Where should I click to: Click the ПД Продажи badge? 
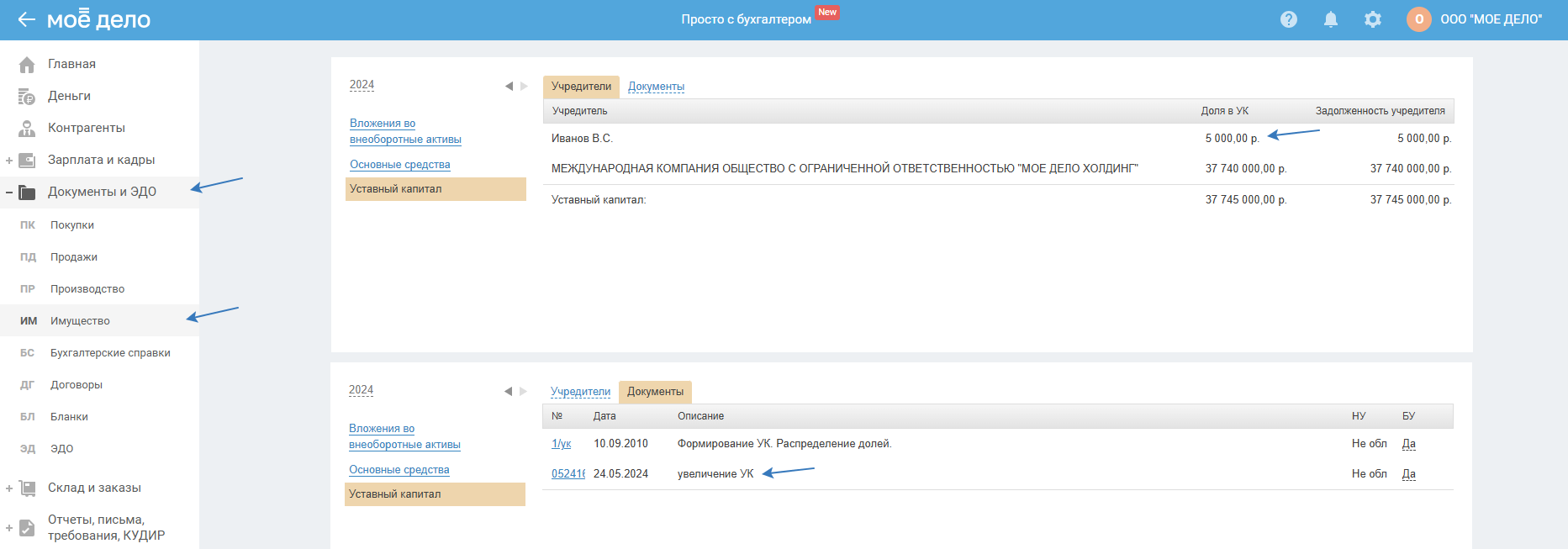click(x=28, y=257)
